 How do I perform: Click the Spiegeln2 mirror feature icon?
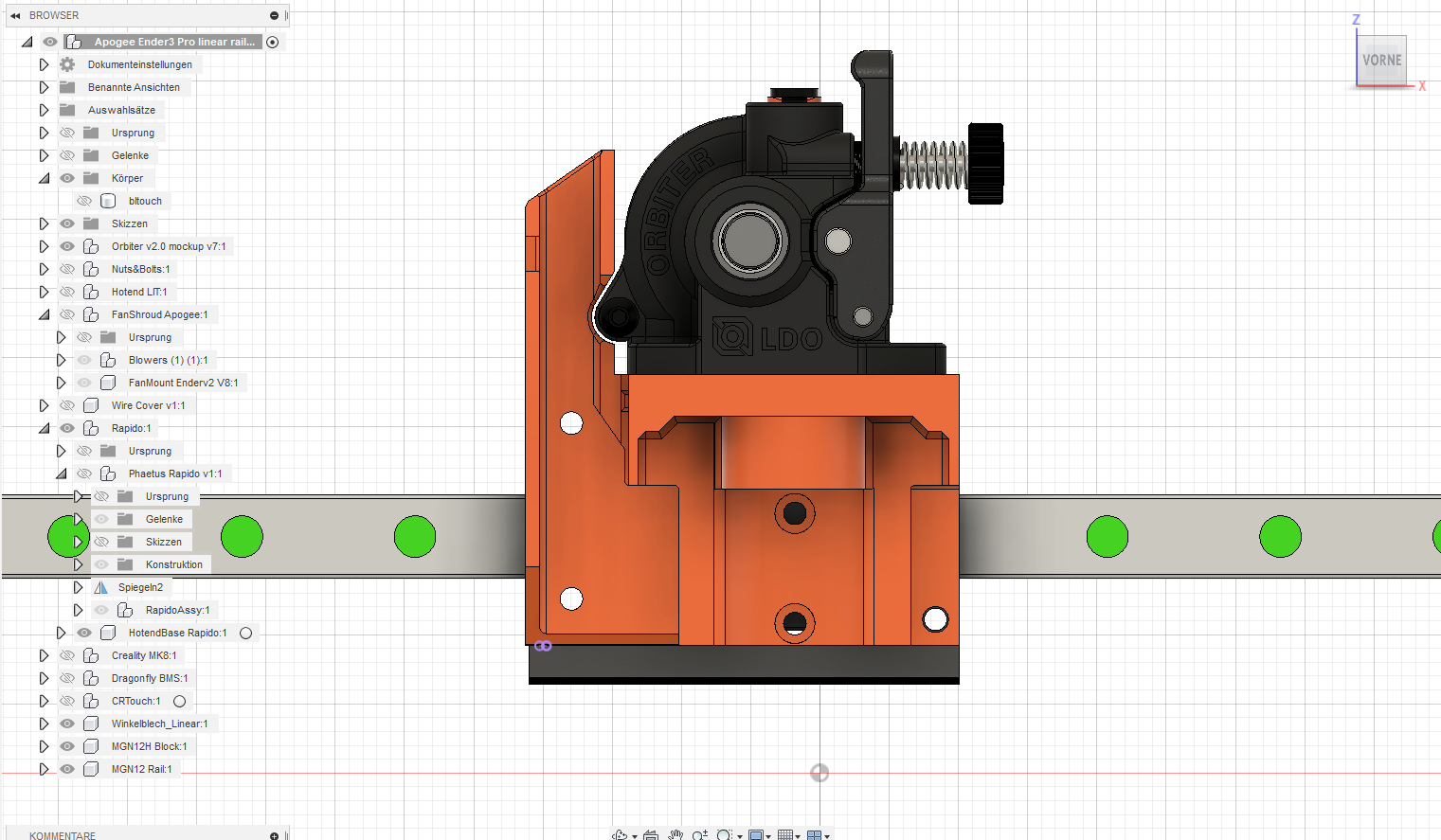tap(100, 587)
